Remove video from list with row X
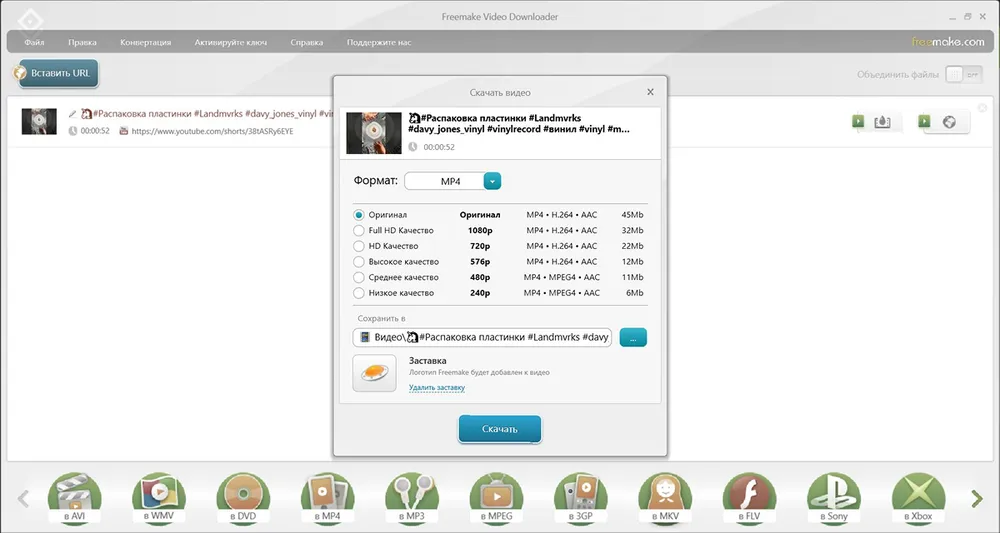The height and width of the screenshot is (533, 1000). point(983,108)
